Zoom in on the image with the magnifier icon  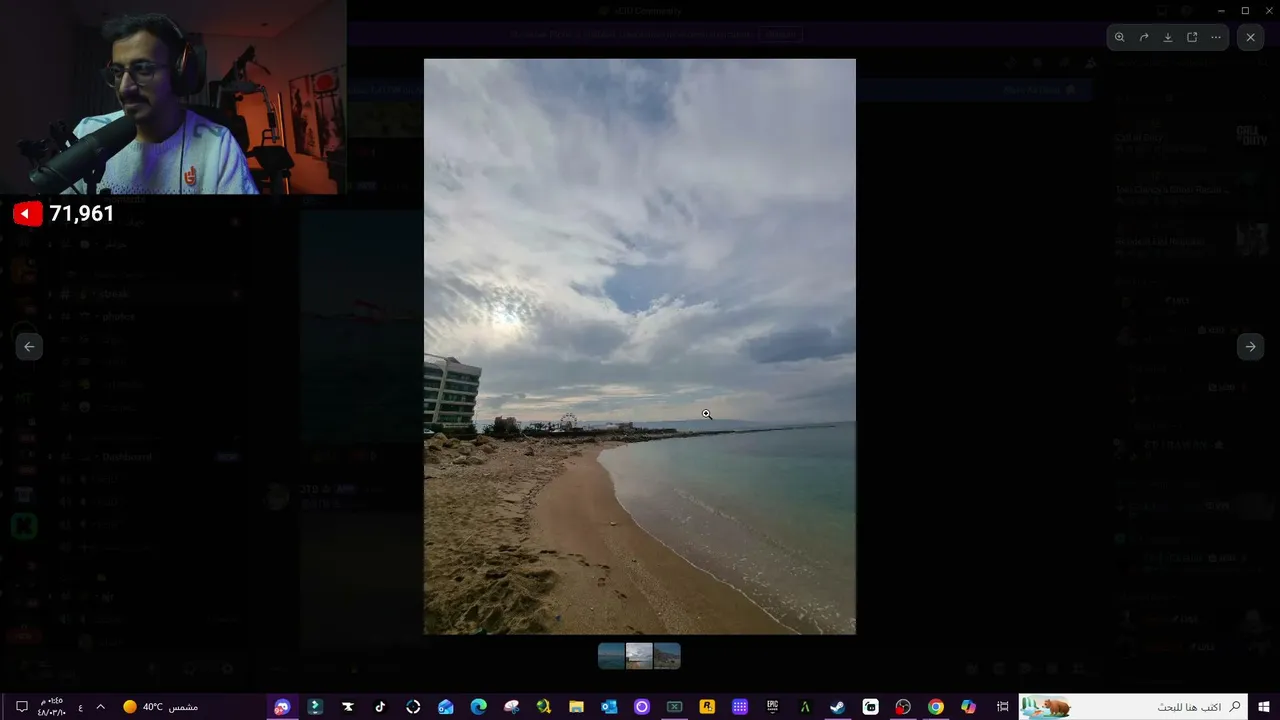click(x=1120, y=37)
